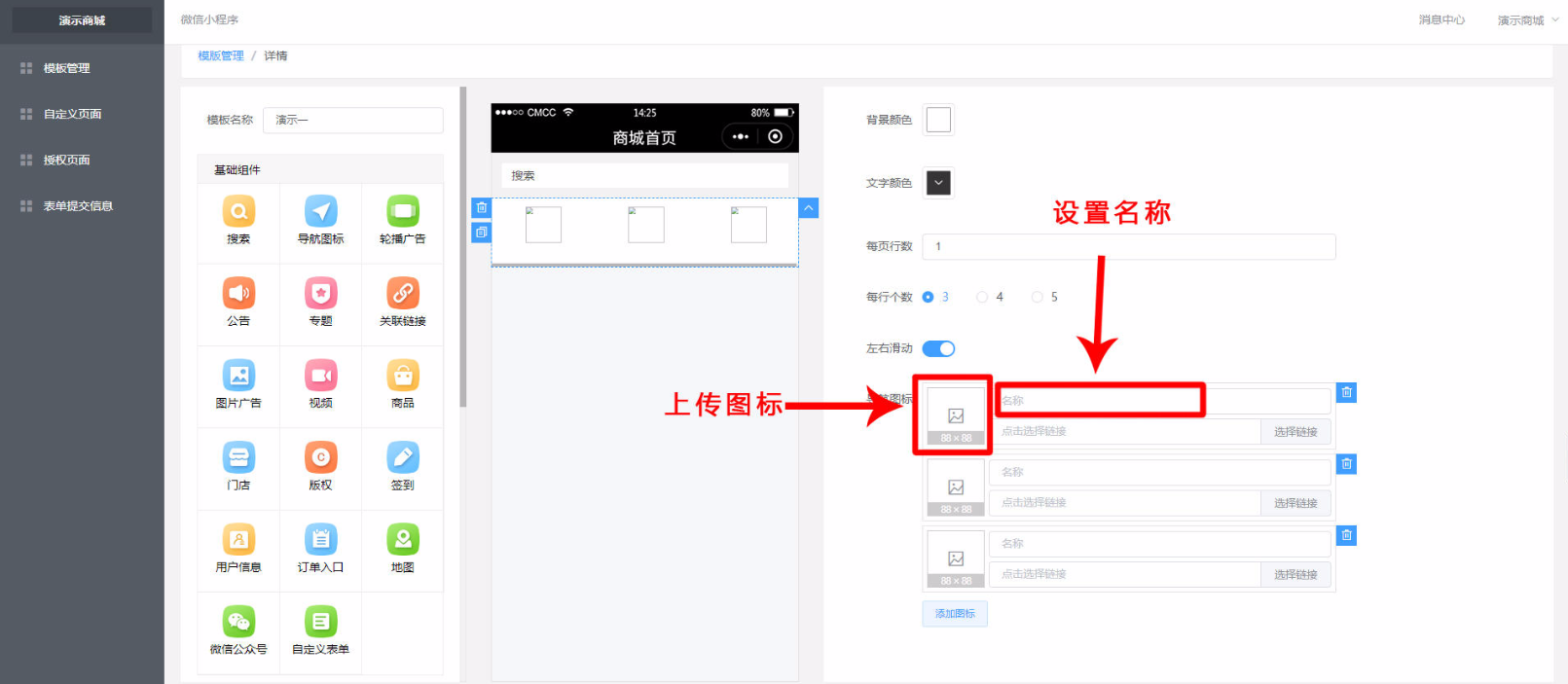This screenshot has height=684, width=1568.
Task: Open the 演示商城 account dropdown at top right
Action: (1527, 20)
